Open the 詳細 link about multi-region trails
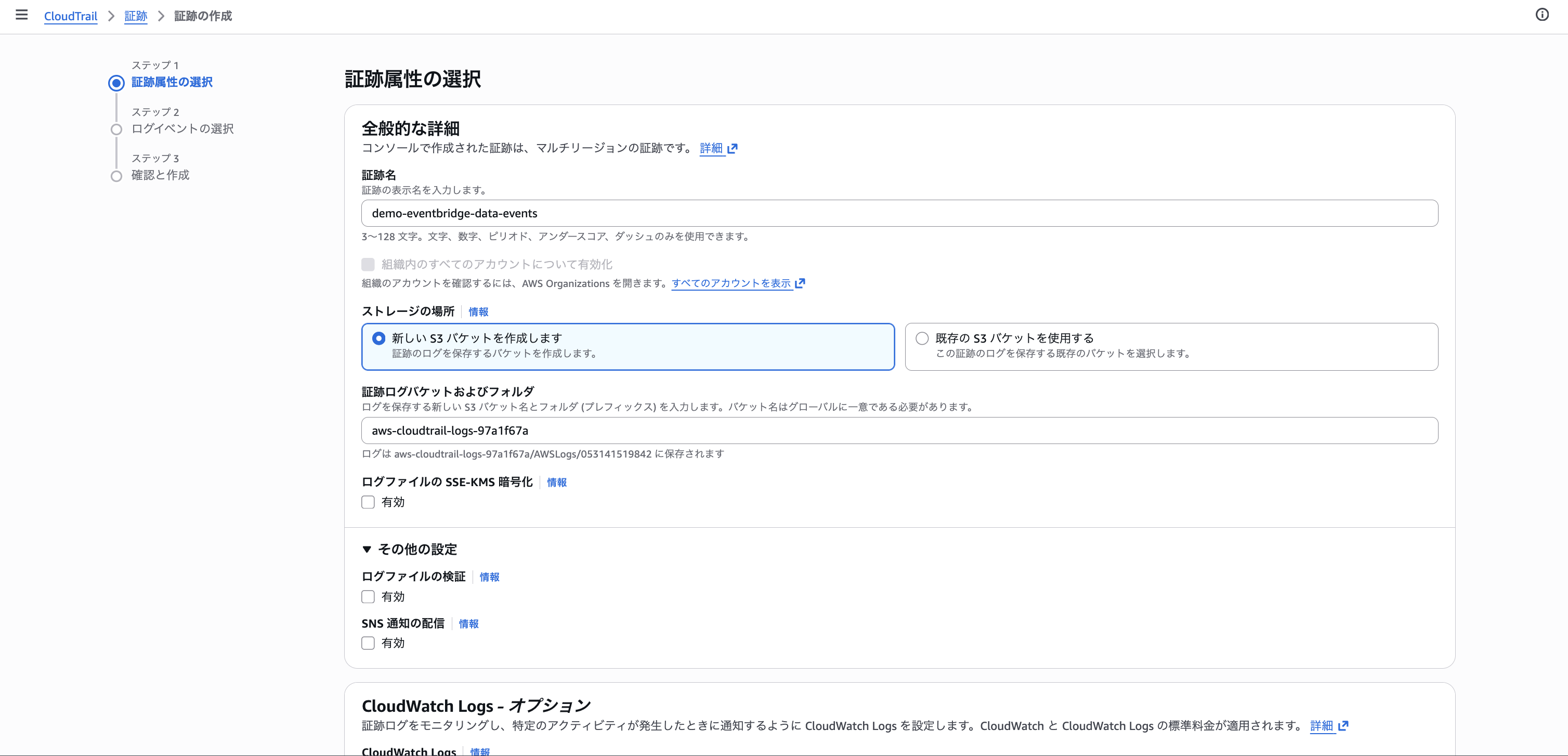 711,148
